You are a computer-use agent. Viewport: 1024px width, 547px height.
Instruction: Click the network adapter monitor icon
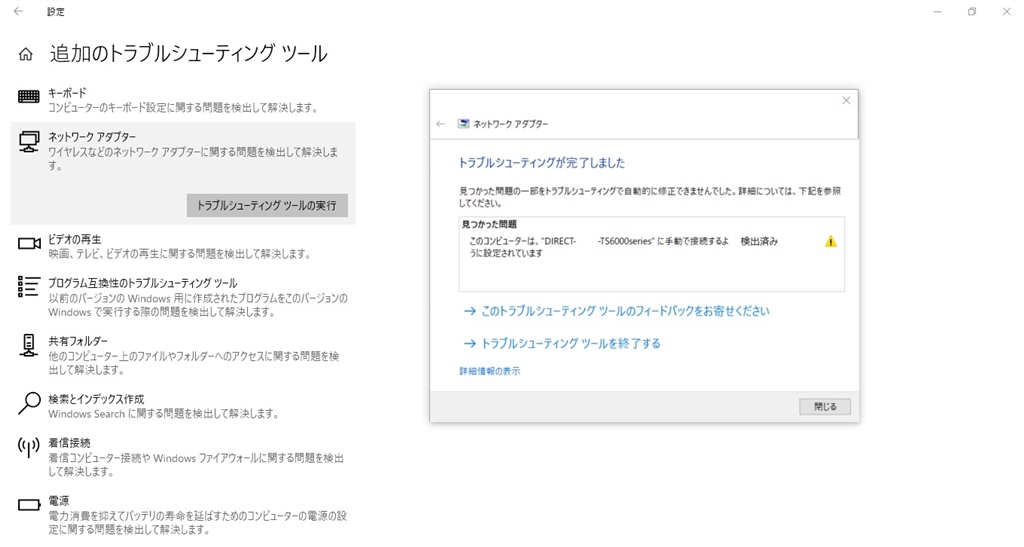click(x=29, y=142)
